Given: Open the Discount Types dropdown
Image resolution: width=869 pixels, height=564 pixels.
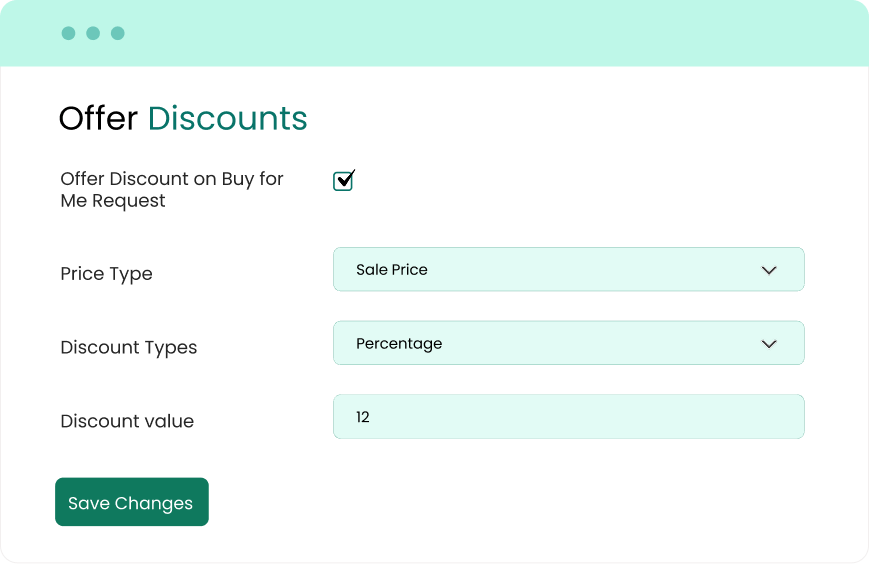Looking at the screenshot, I should click(x=568, y=344).
